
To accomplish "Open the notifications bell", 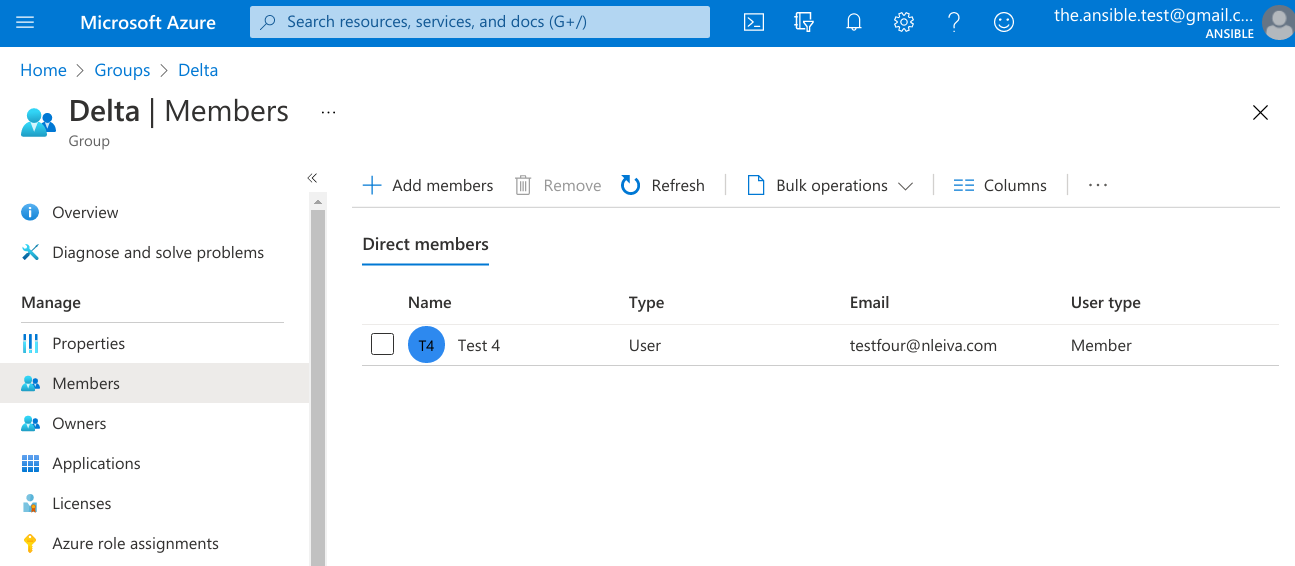I will tap(854, 22).
